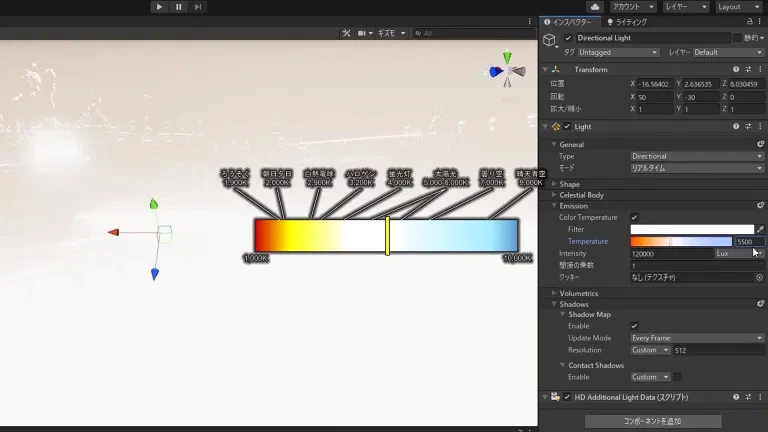768x432 pixels.
Task: Click the scene orientation gizmo green Y axis
Action: click(507, 57)
